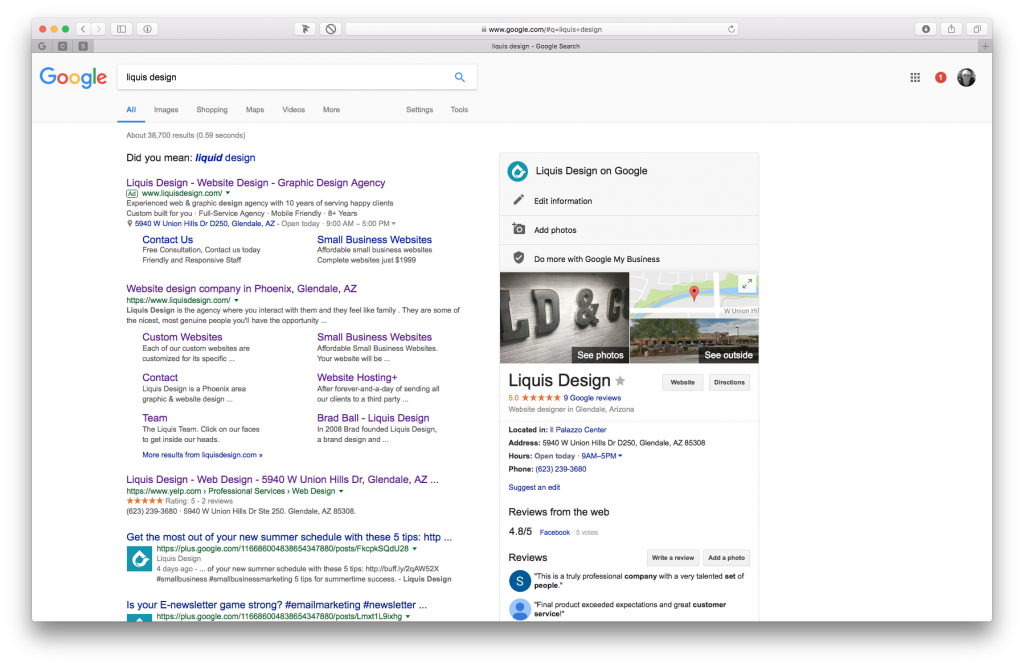
Task: Click the liquid design suggestion link
Action: (x=225, y=157)
